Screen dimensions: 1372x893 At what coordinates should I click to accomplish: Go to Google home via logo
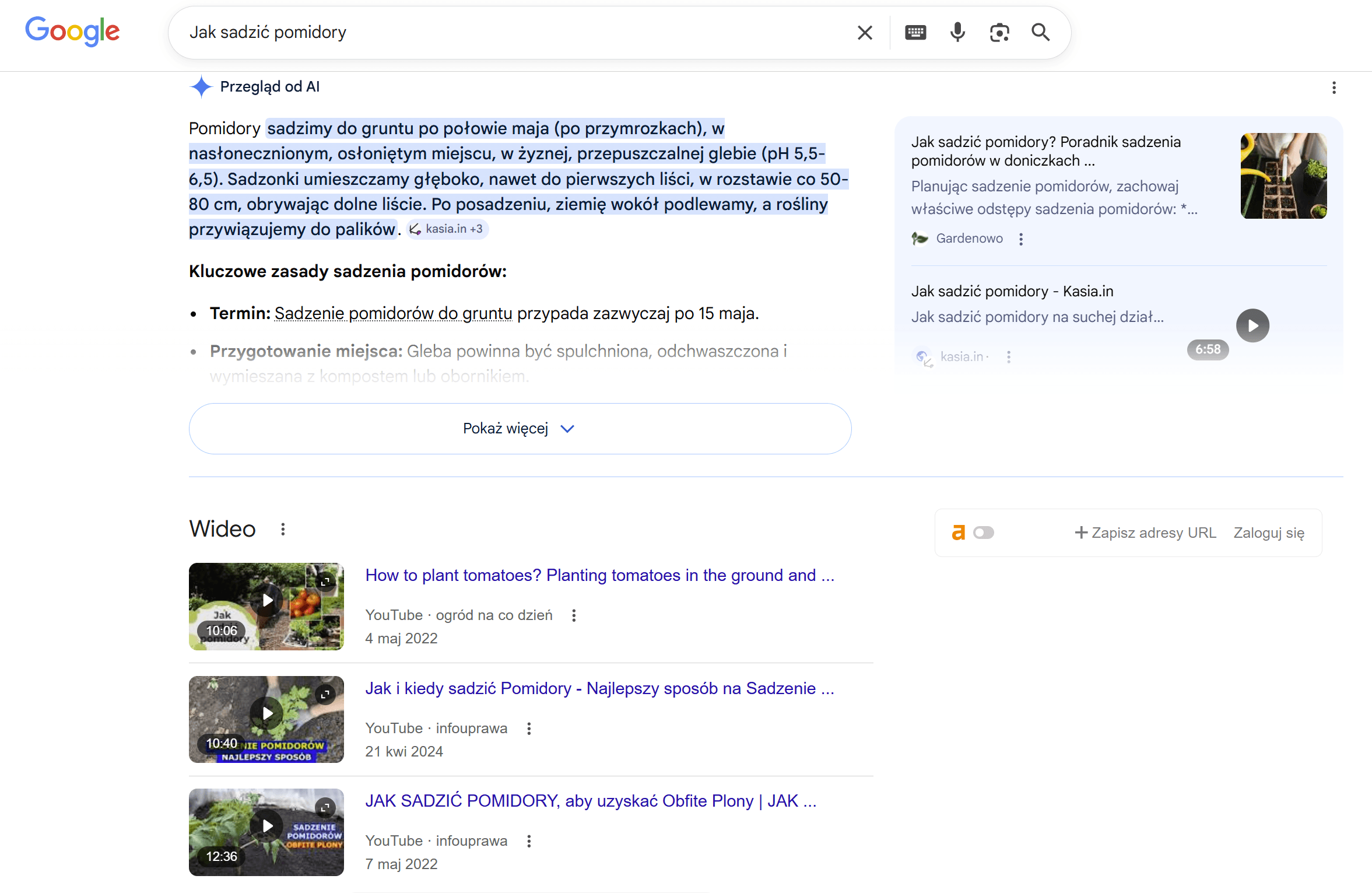coord(72,31)
